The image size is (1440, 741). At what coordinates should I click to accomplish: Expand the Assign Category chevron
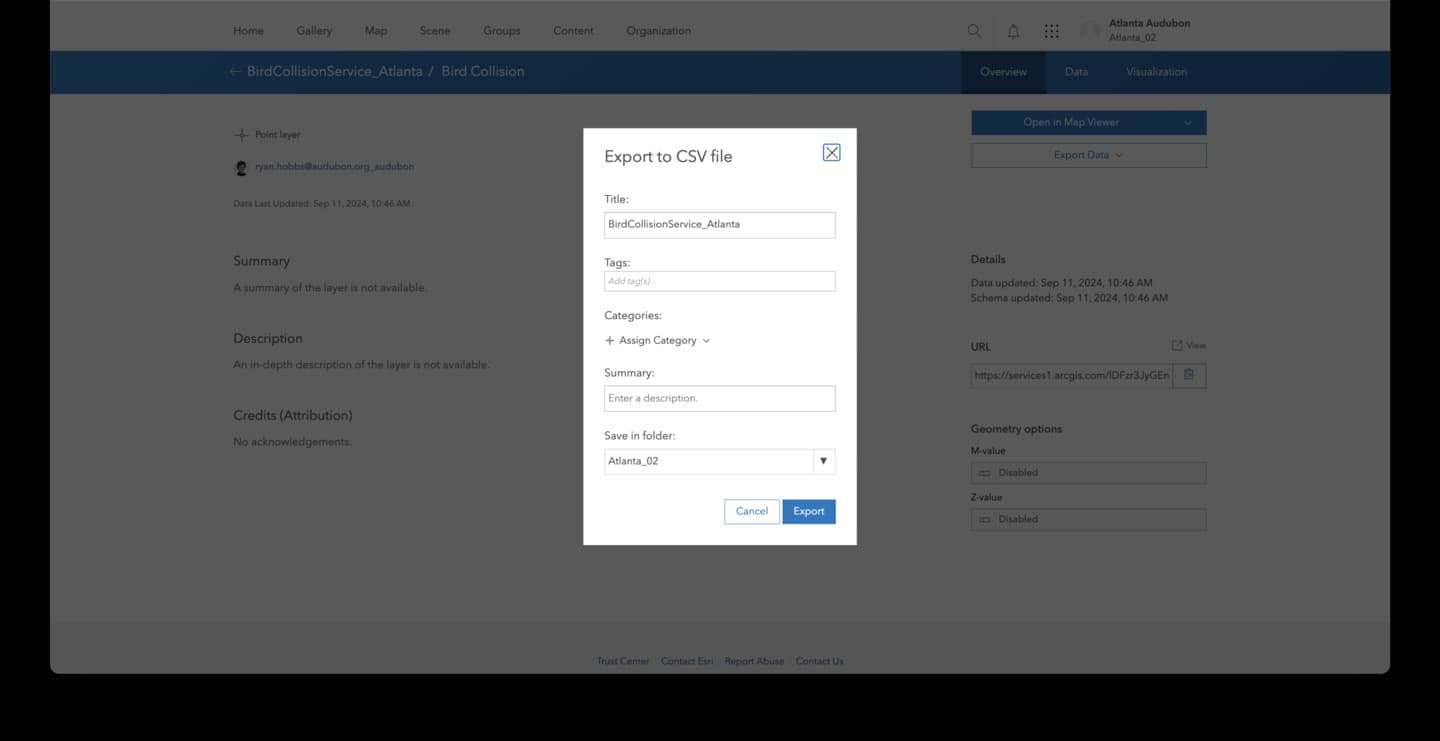[706, 341]
